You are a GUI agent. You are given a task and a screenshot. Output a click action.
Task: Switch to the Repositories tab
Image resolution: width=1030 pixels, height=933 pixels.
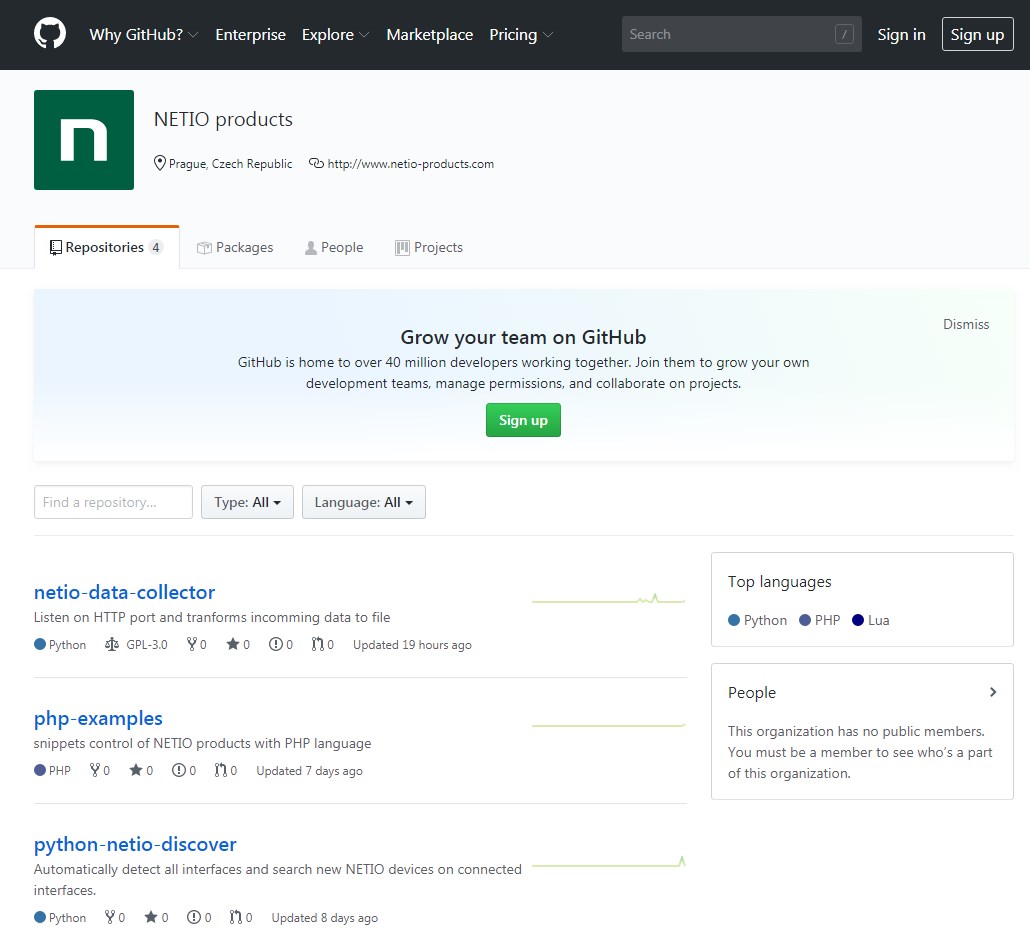click(106, 247)
